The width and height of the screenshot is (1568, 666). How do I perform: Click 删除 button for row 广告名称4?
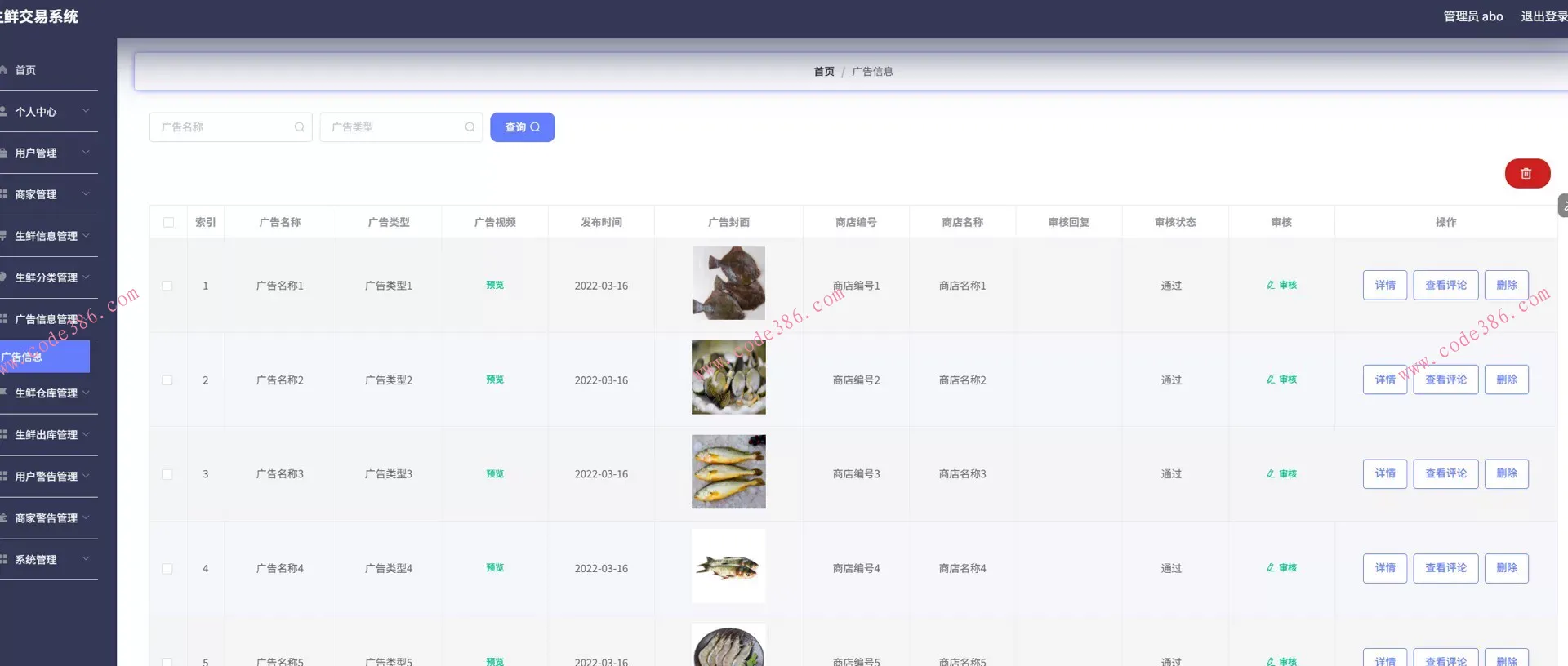click(x=1507, y=568)
